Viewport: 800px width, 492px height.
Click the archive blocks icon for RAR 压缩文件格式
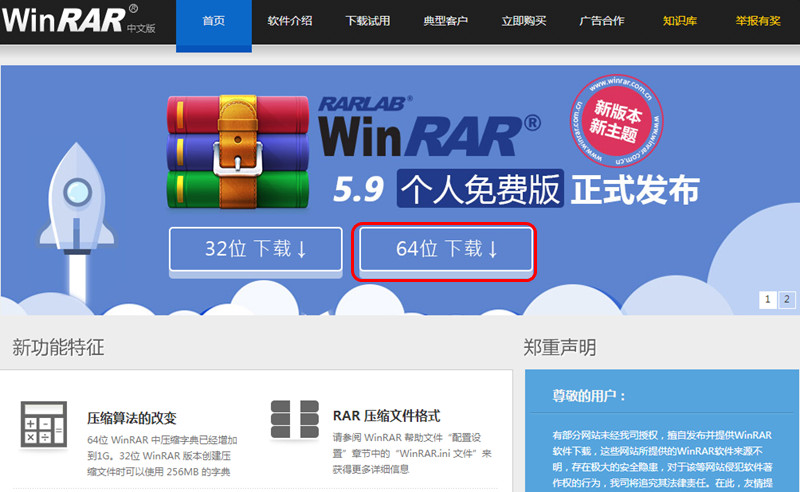[295, 419]
